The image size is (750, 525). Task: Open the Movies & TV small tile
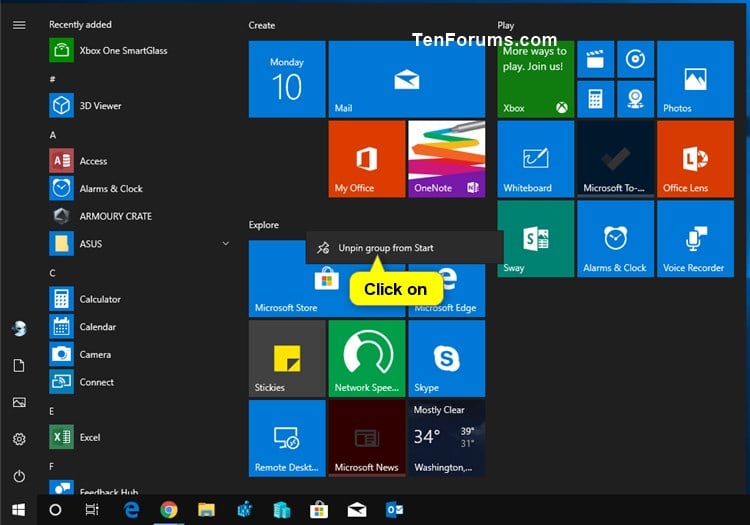(x=596, y=59)
